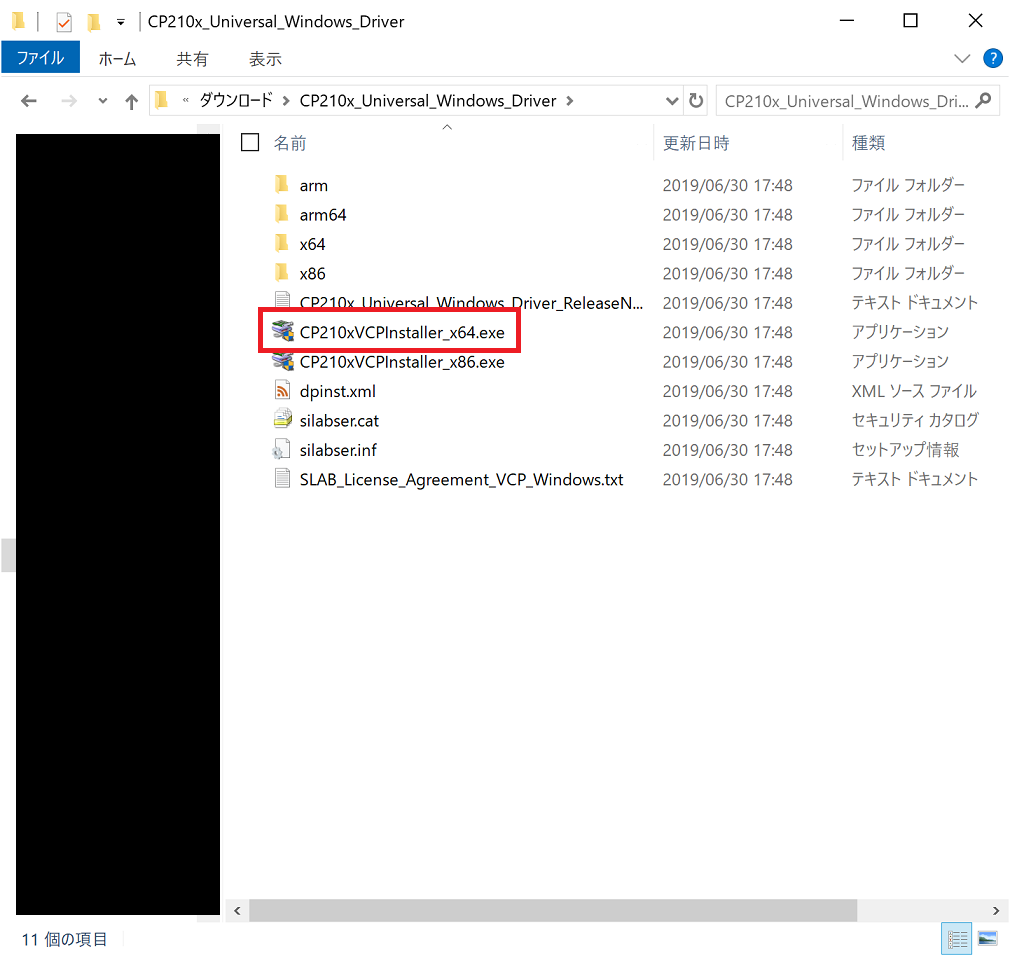Click the search box for CP210x_Universal_Windows_Driver
The height and width of the screenshot is (956, 1010).
tap(845, 101)
